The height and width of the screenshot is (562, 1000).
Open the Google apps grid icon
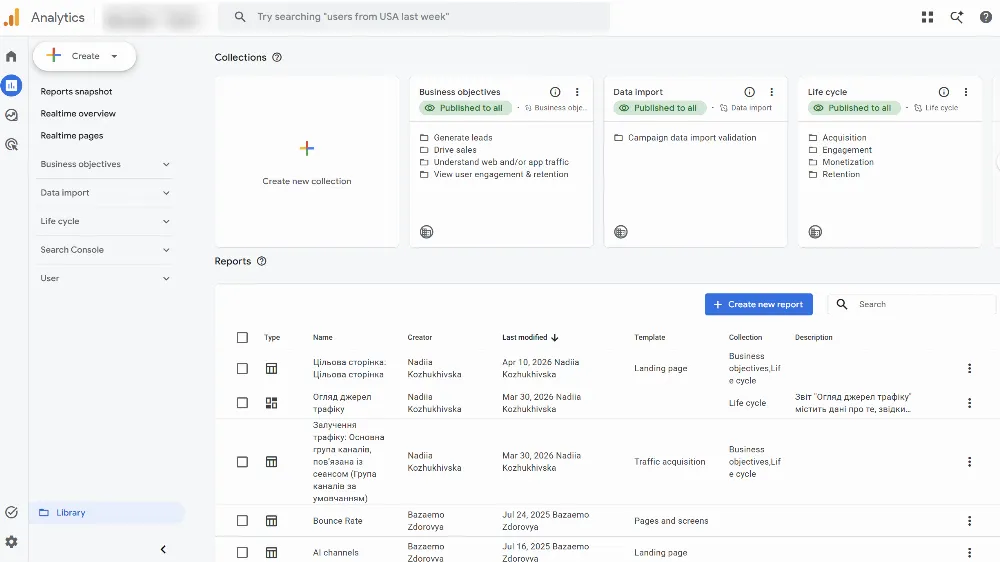coord(927,17)
